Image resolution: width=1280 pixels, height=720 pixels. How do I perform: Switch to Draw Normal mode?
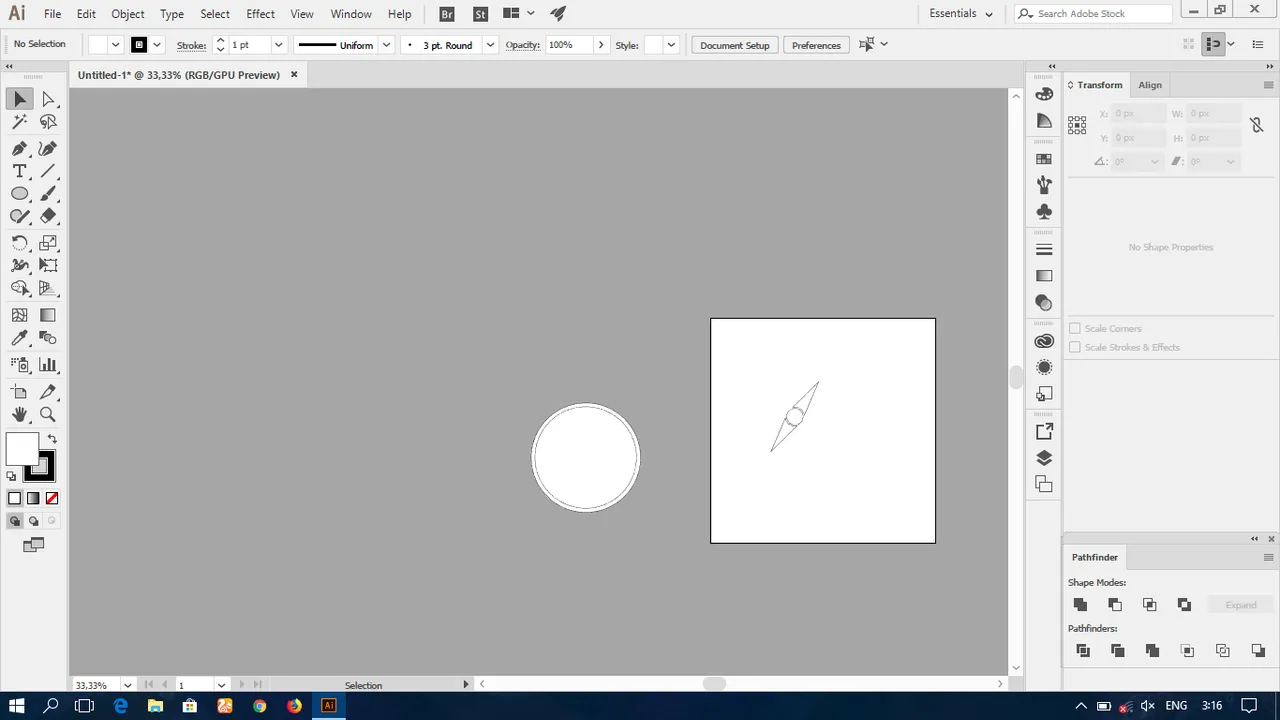[14, 521]
